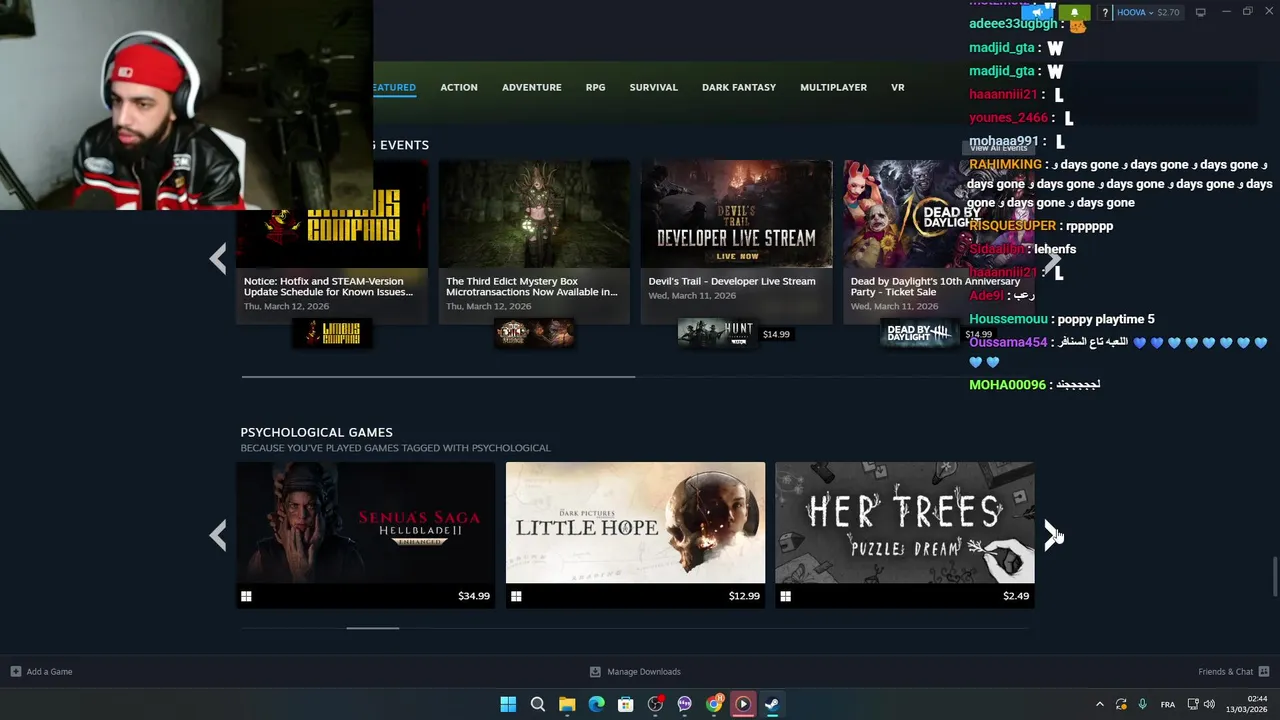Show next Psychological Games with right arrow

point(1052,535)
